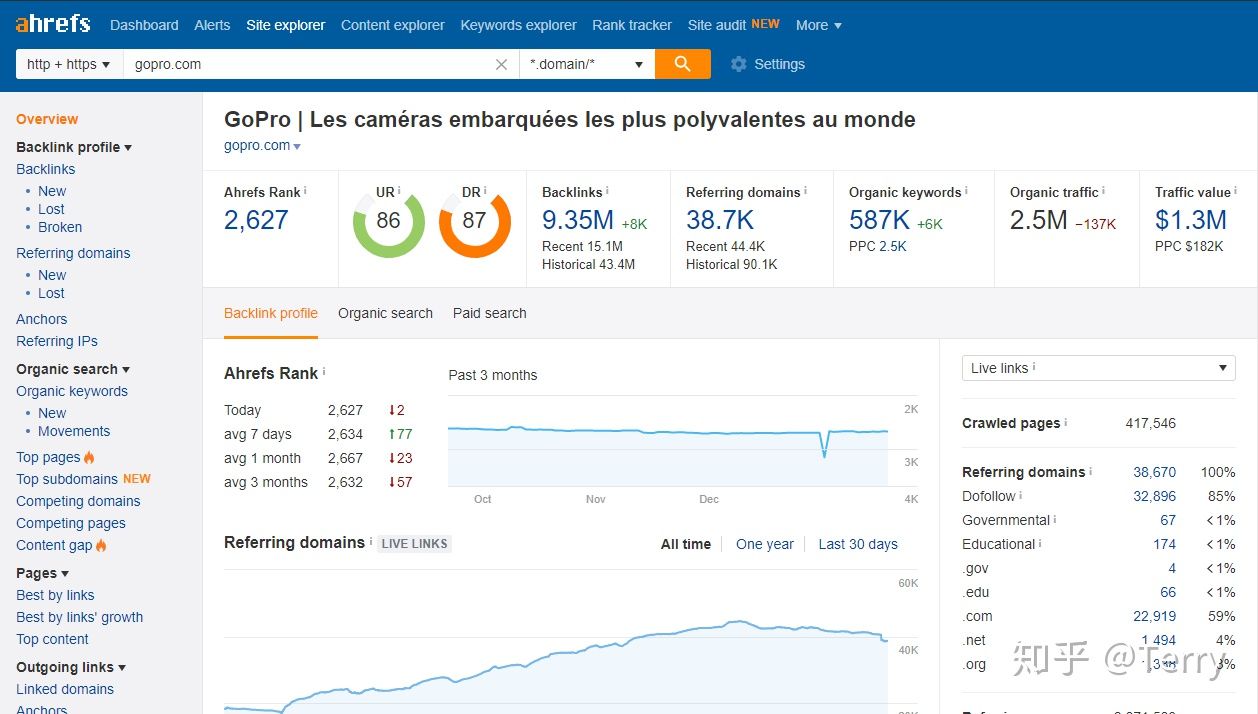This screenshot has width=1258, height=714.
Task: Open Competing domains in the sidebar
Action: [x=78, y=501]
